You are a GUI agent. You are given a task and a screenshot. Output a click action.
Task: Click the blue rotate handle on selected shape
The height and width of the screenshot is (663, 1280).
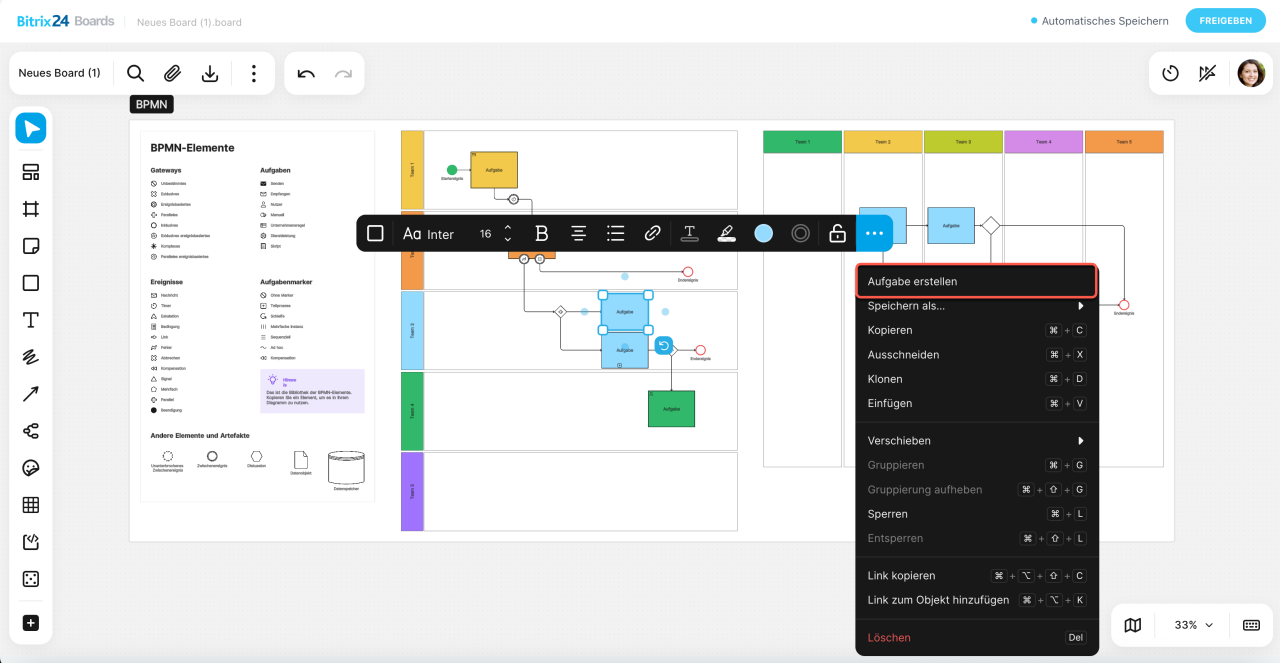[663, 346]
